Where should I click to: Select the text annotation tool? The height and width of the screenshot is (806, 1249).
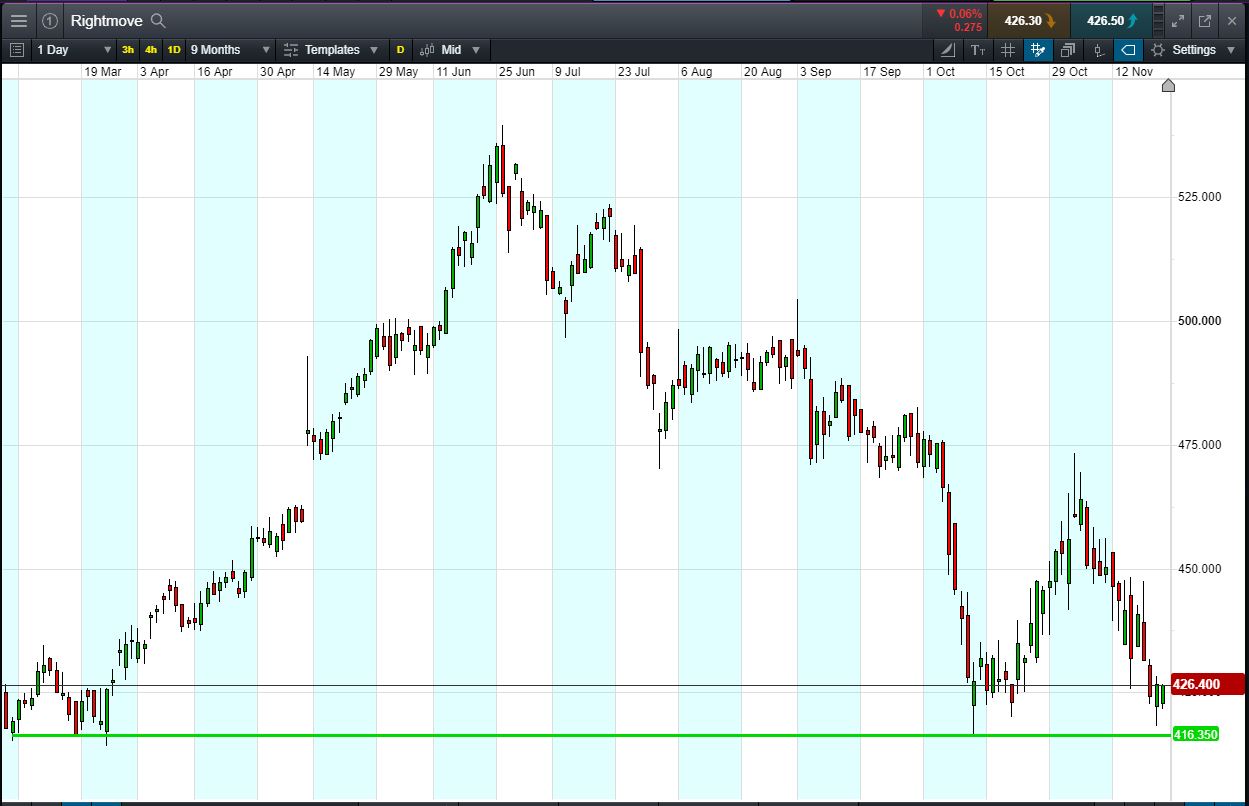978,49
